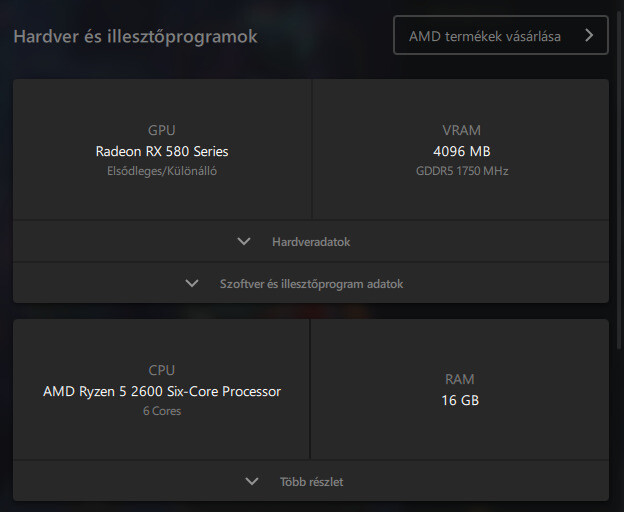
Task: Click the VRAM label in the memory tile
Action: click(461, 131)
